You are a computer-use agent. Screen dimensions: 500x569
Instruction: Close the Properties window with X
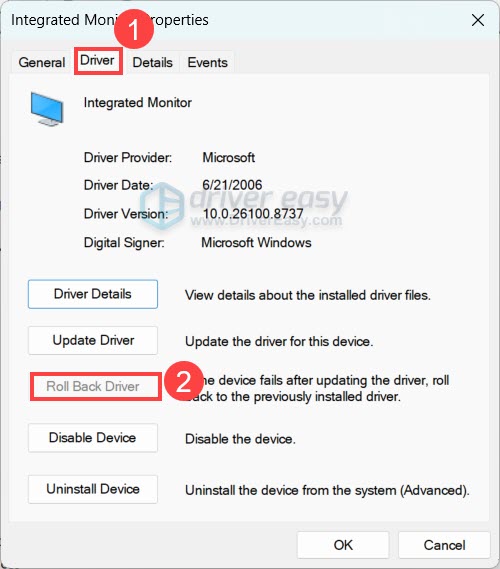478,20
